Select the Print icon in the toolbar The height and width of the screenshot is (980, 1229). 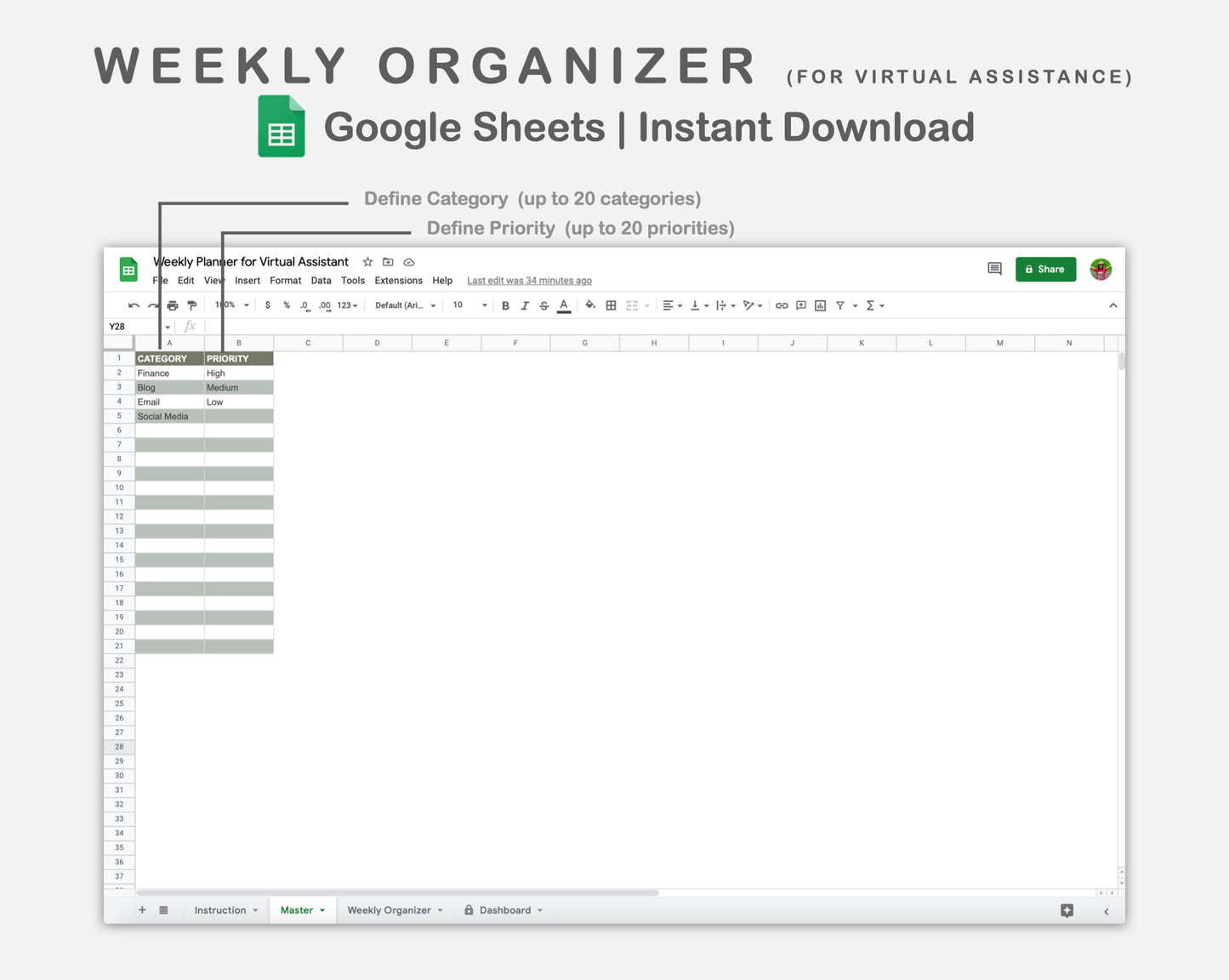(172, 305)
